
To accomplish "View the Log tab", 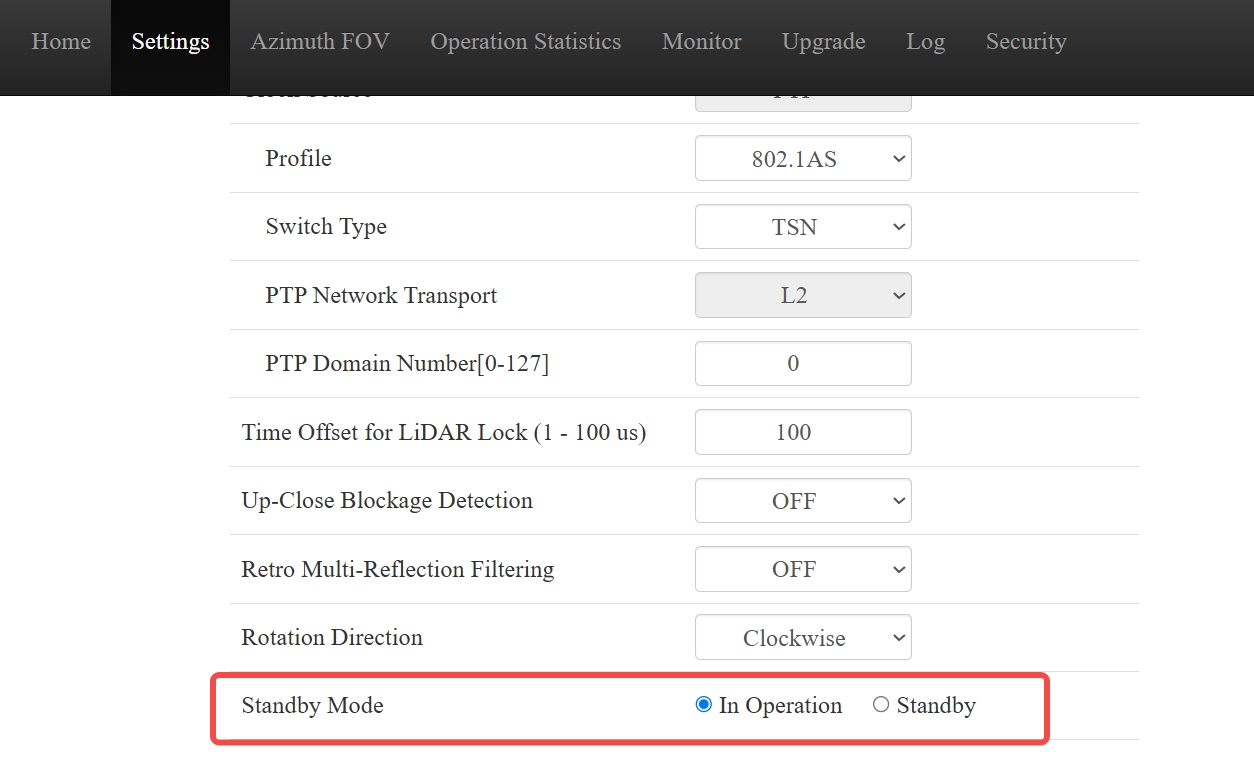I will pyautogui.click(x=925, y=42).
